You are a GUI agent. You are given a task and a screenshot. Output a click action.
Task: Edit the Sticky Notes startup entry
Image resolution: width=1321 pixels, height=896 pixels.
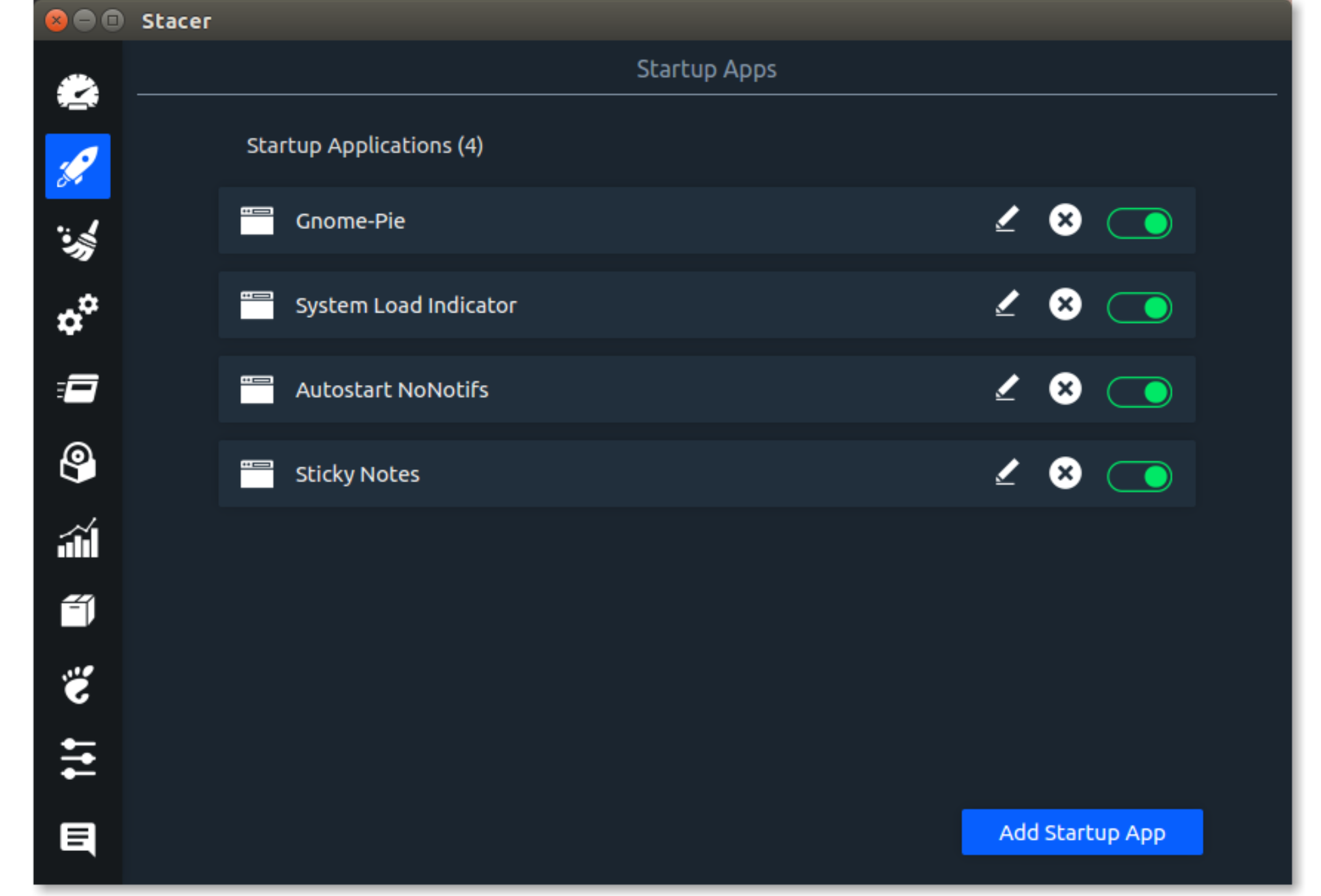point(1006,472)
